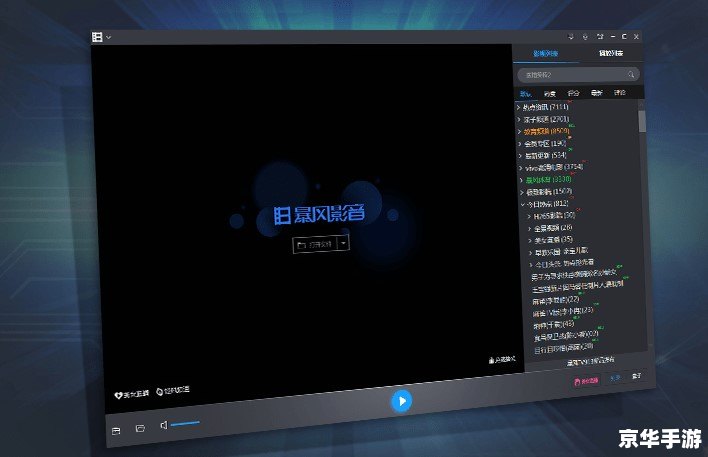Image resolution: width=708 pixels, height=457 pixels.
Task: Click the heart icon label in video corner
Action: click(131, 394)
